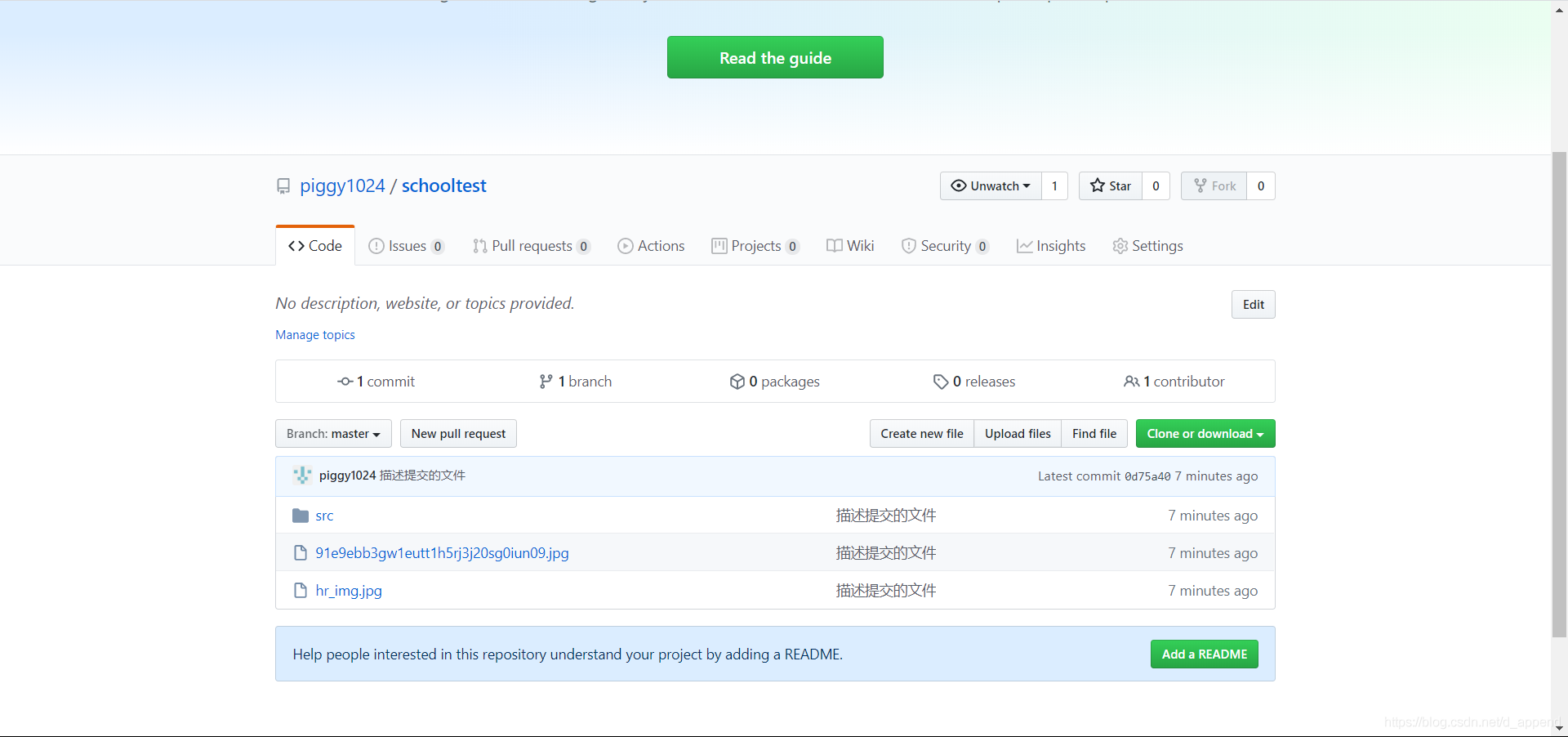Go to the Actions tab
Viewport: 1568px width, 737px height.
pyautogui.click(x=652, y=246)
